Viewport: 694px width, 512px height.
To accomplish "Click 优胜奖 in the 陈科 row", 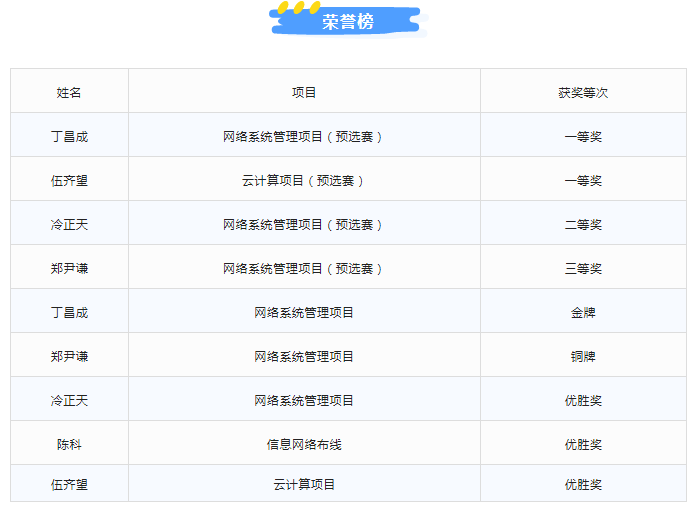I will click(x=583, y=444).
